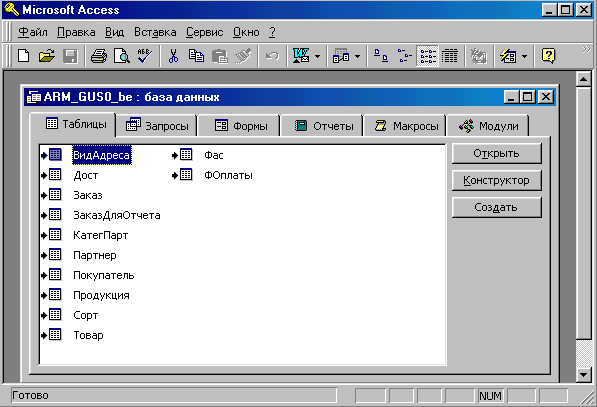Click the Конструктор button

(x=496, y=180)
